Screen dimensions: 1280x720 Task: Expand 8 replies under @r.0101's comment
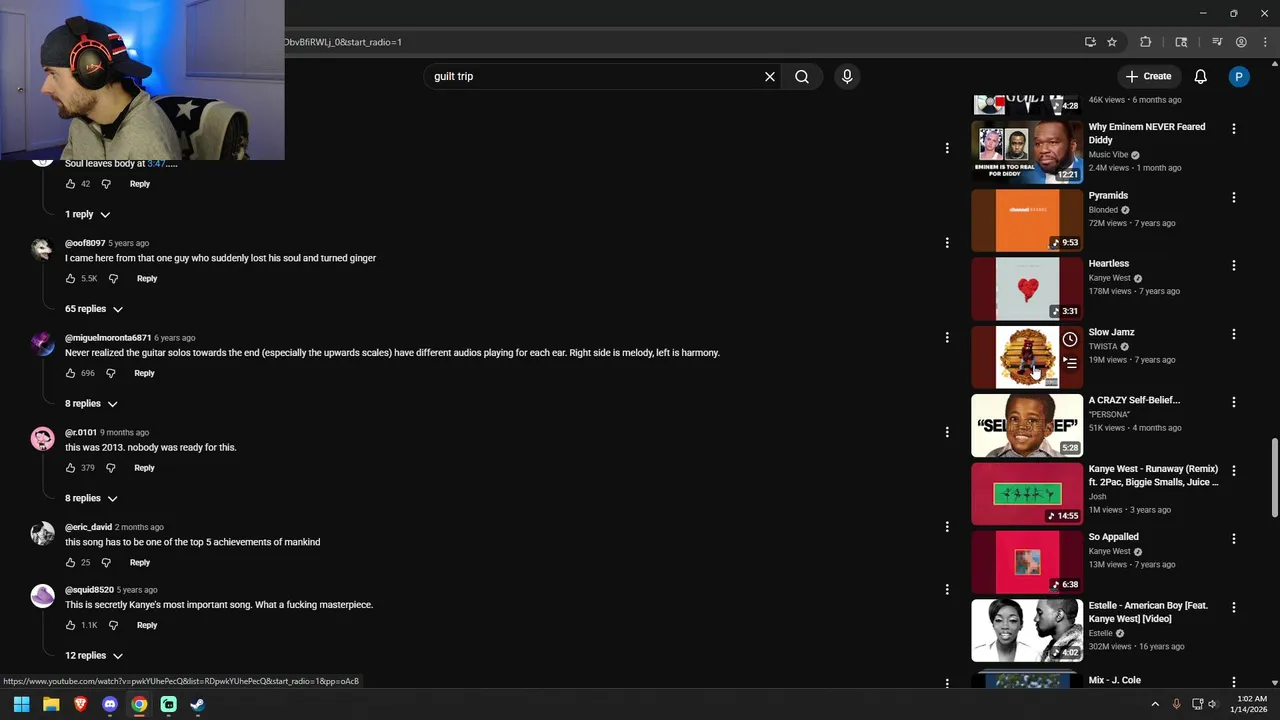(x=92, y=498)
